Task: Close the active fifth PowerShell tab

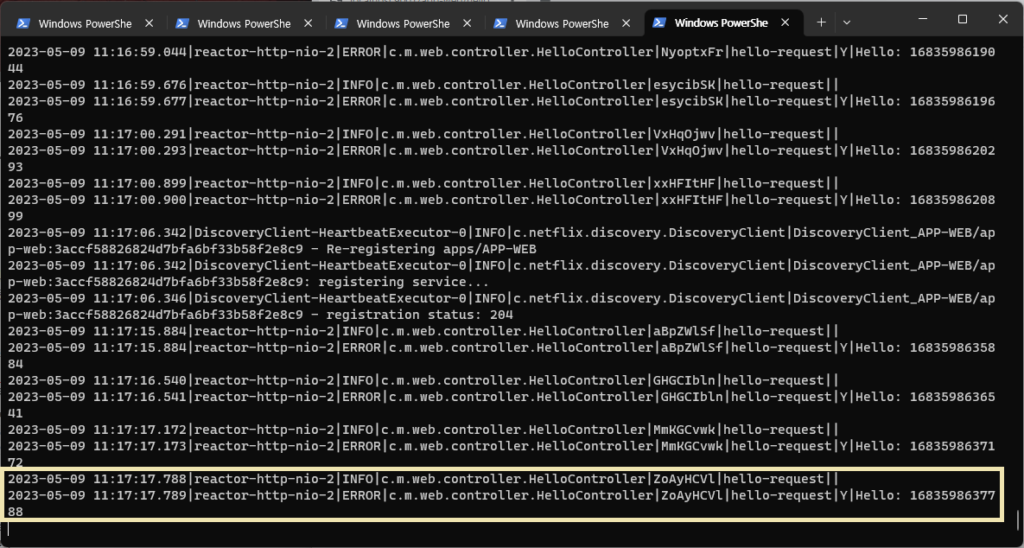Action: (786, 23)
